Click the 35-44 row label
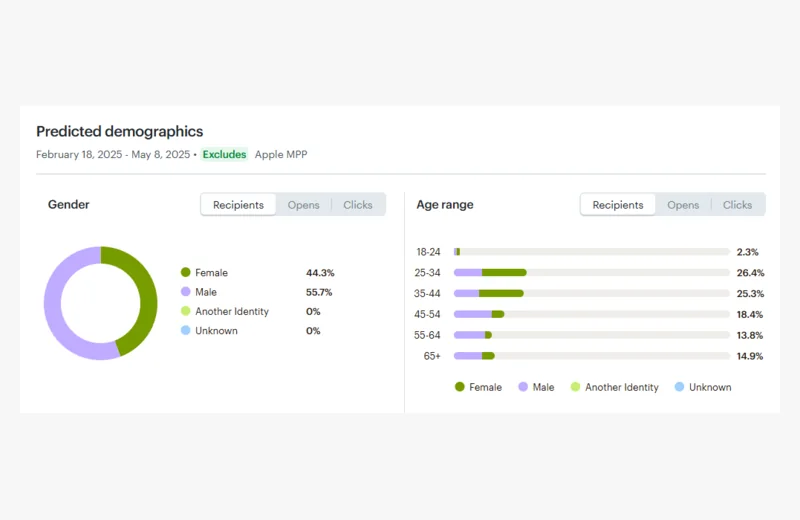This screenshot has width=800, height=520. click(x=428, y=294)
